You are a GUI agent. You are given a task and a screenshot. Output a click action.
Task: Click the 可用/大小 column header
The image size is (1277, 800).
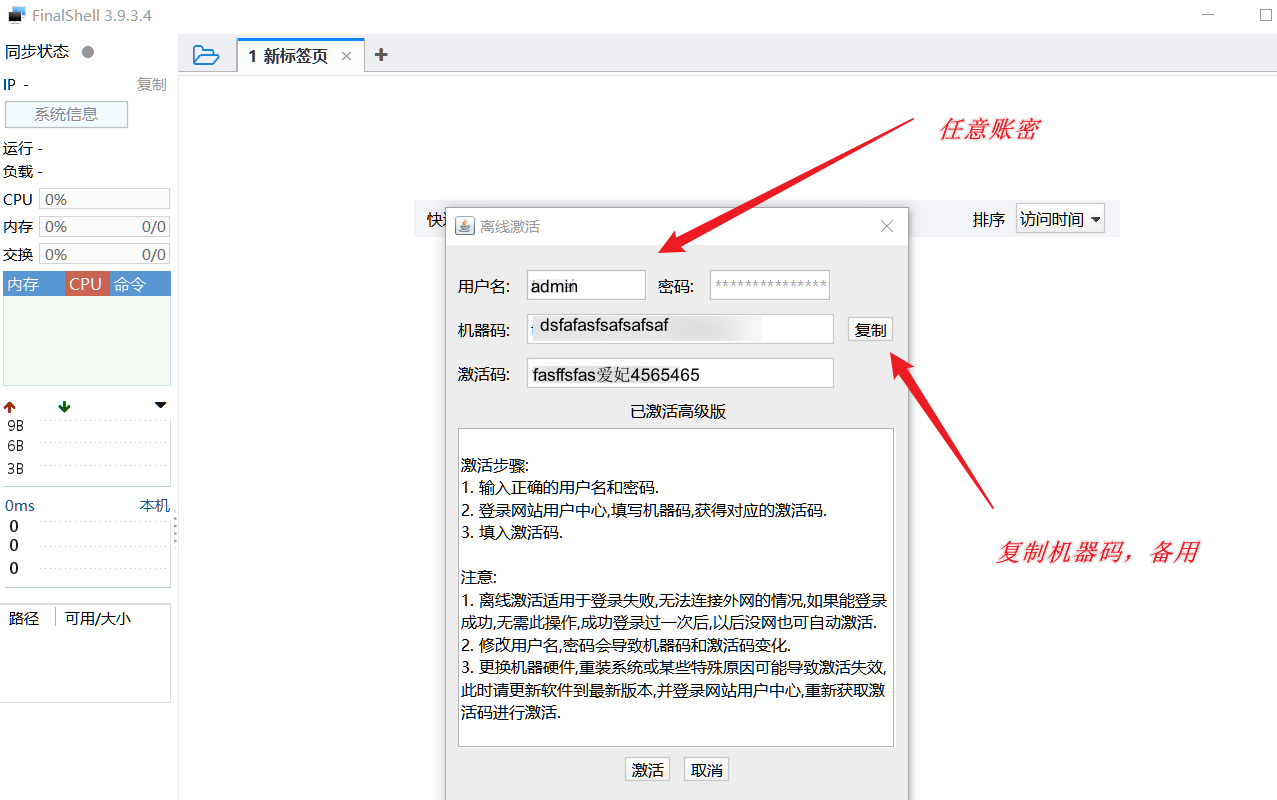coord(98,619)
